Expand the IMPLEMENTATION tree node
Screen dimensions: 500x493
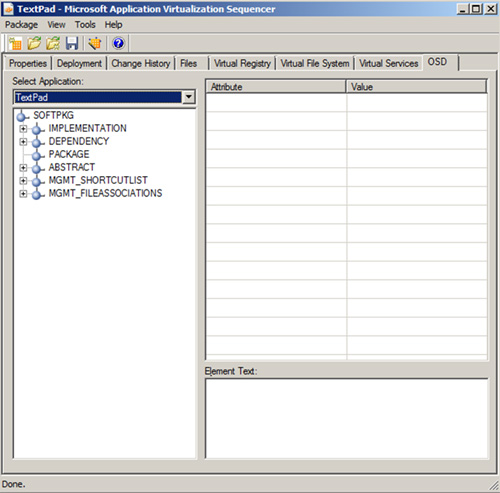click(23, 128)
